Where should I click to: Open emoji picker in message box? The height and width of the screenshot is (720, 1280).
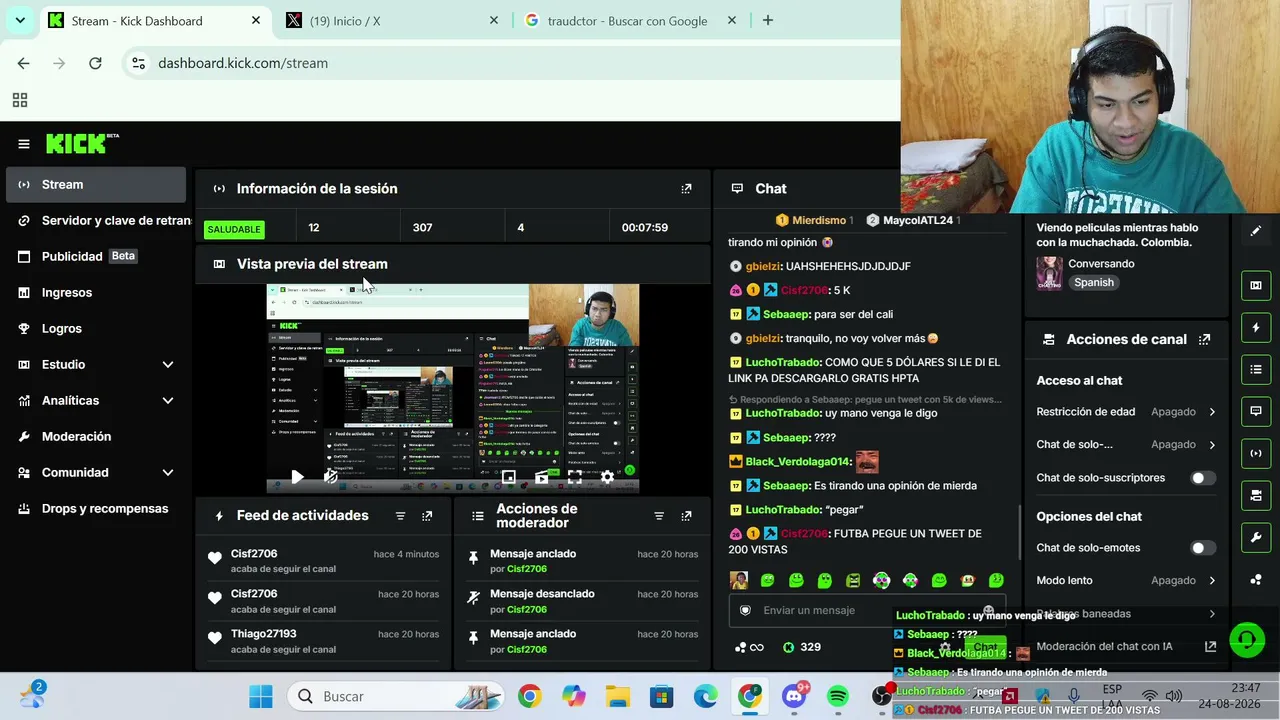(x=988, y=610)
